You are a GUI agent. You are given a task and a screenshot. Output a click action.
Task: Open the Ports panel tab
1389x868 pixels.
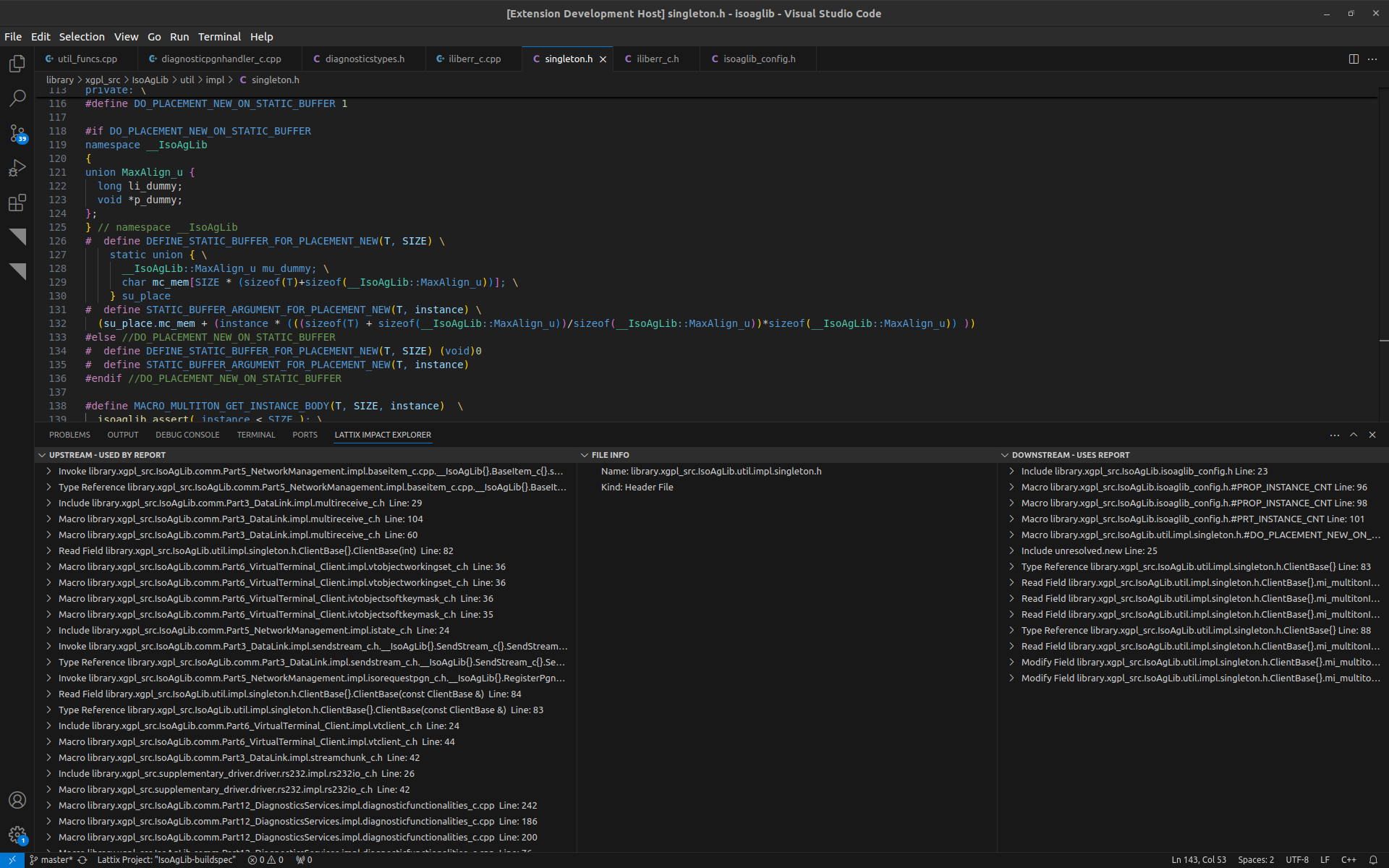(305, 435)
